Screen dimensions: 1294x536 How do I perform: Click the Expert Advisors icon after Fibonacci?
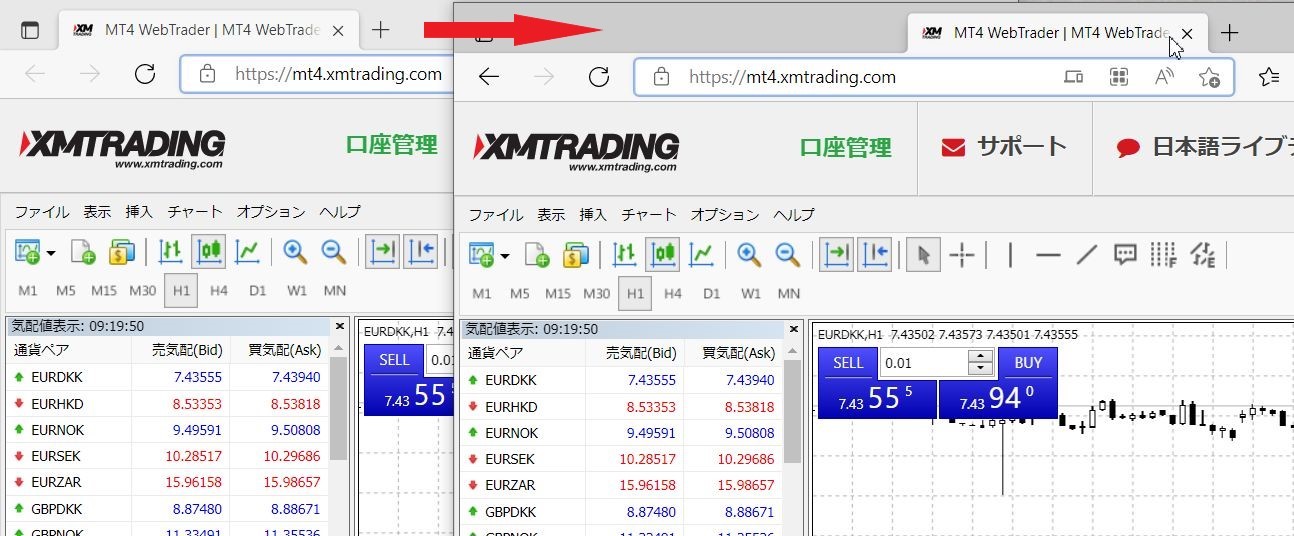[1203, 256]
